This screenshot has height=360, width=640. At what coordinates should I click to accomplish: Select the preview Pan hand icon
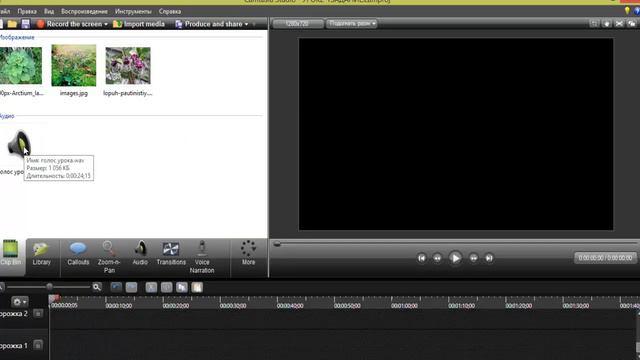(607, 24)
